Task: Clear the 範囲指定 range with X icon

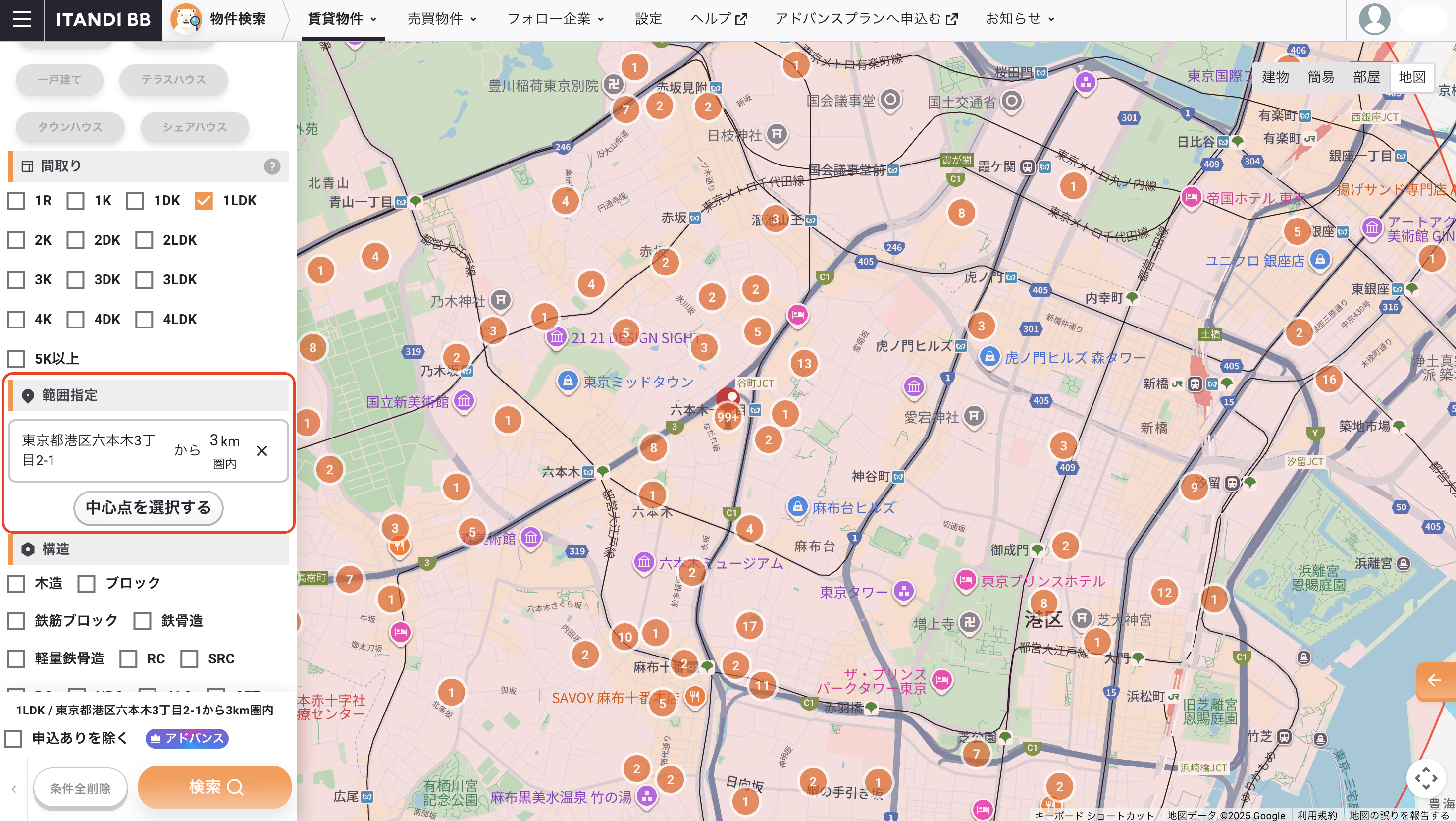Action: click(261, 451)
